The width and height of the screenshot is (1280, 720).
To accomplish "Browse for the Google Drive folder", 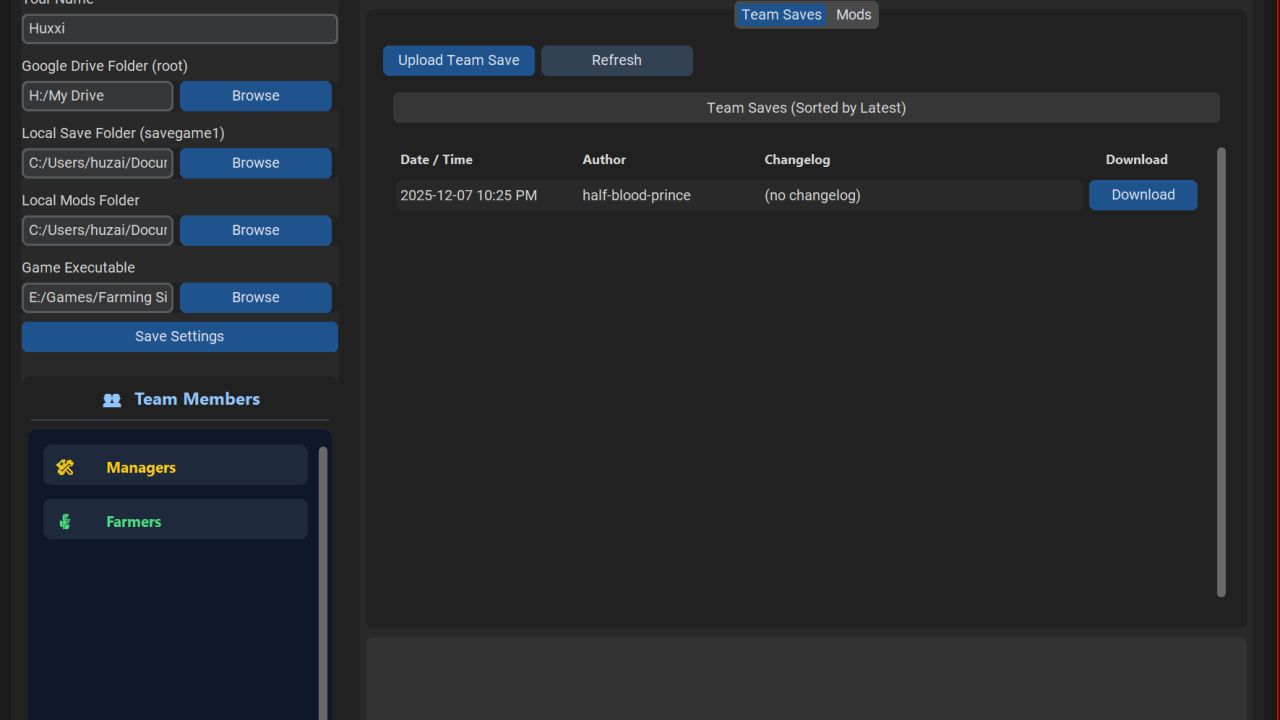I will (255, 95).
